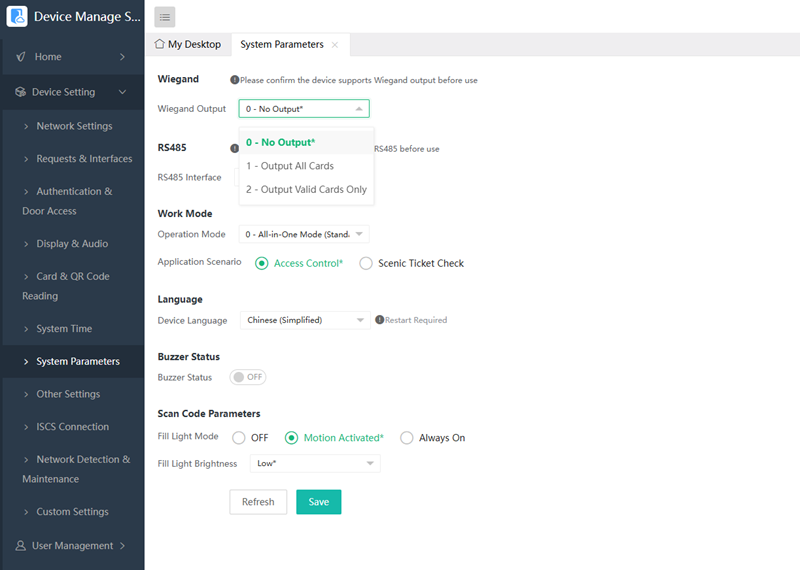Click the house icon on My Desktop tab

tap(160, 44)
